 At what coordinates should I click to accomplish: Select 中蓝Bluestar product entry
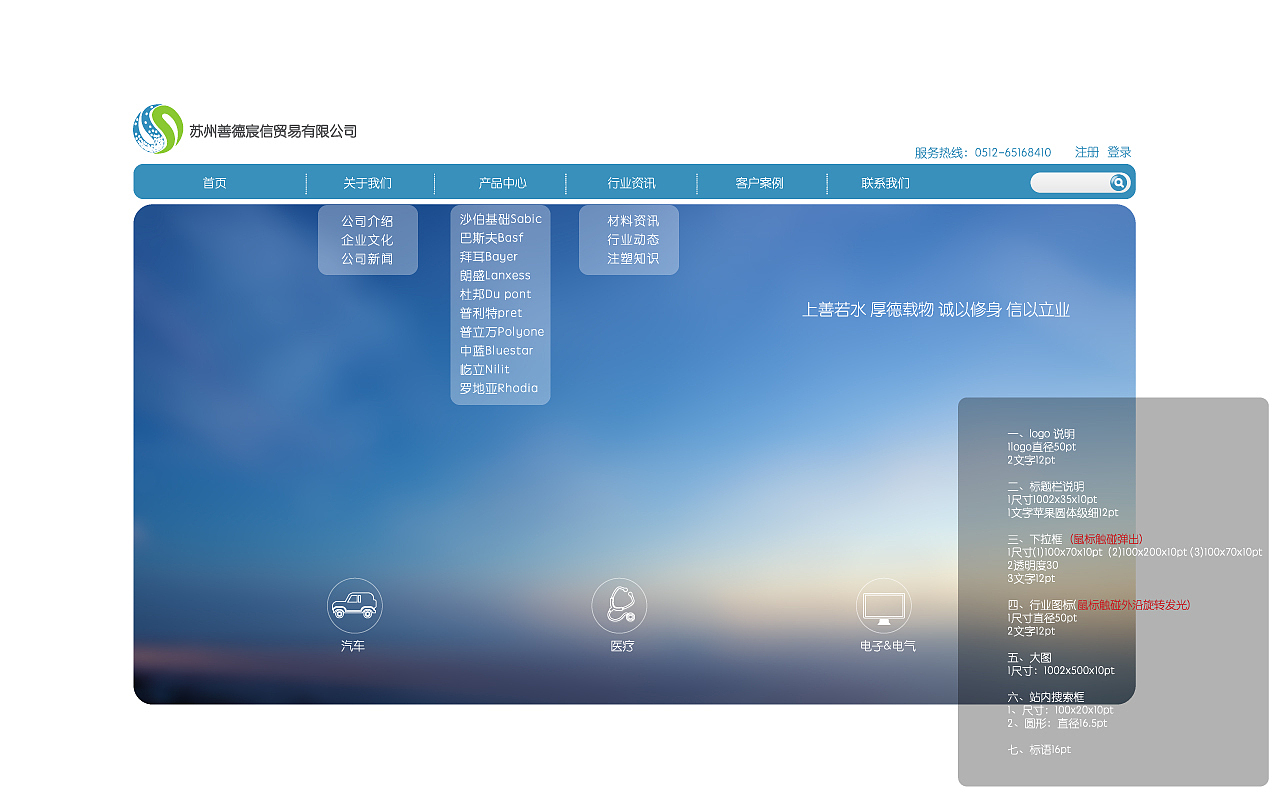point(496,351)
